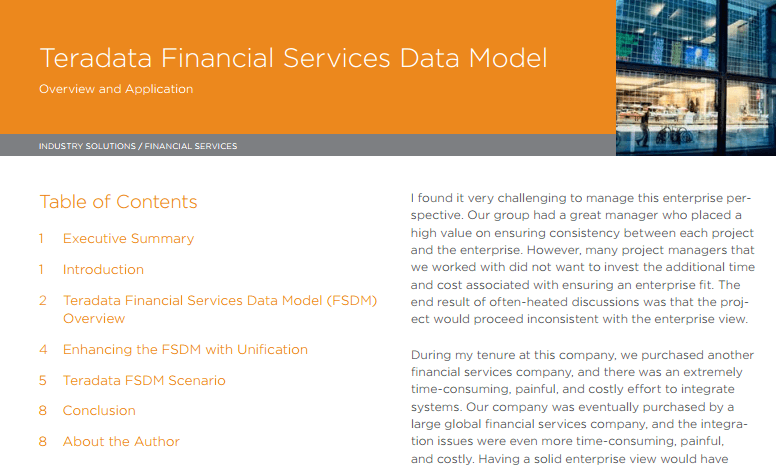Navigate to the Conclusion contents entry
The image size is (776, 470).
pyautogui.click(x=99, y=410)
